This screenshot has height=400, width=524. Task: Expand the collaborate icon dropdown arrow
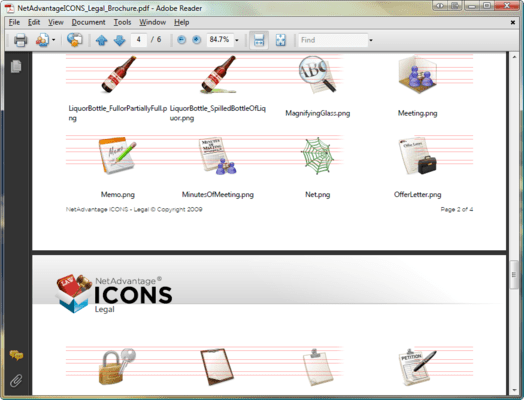click(x=53, y=40)
